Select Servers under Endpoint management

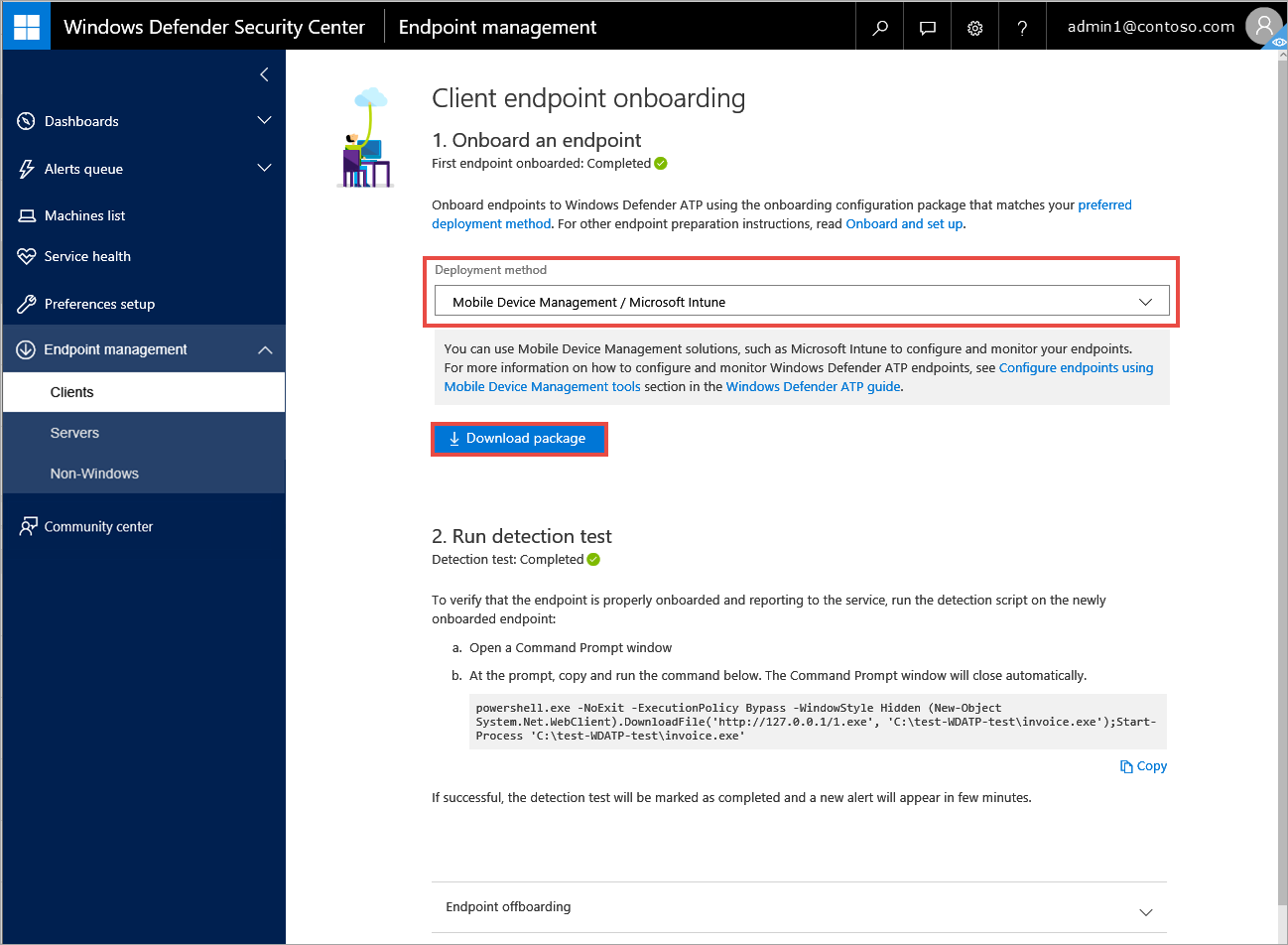75,433
